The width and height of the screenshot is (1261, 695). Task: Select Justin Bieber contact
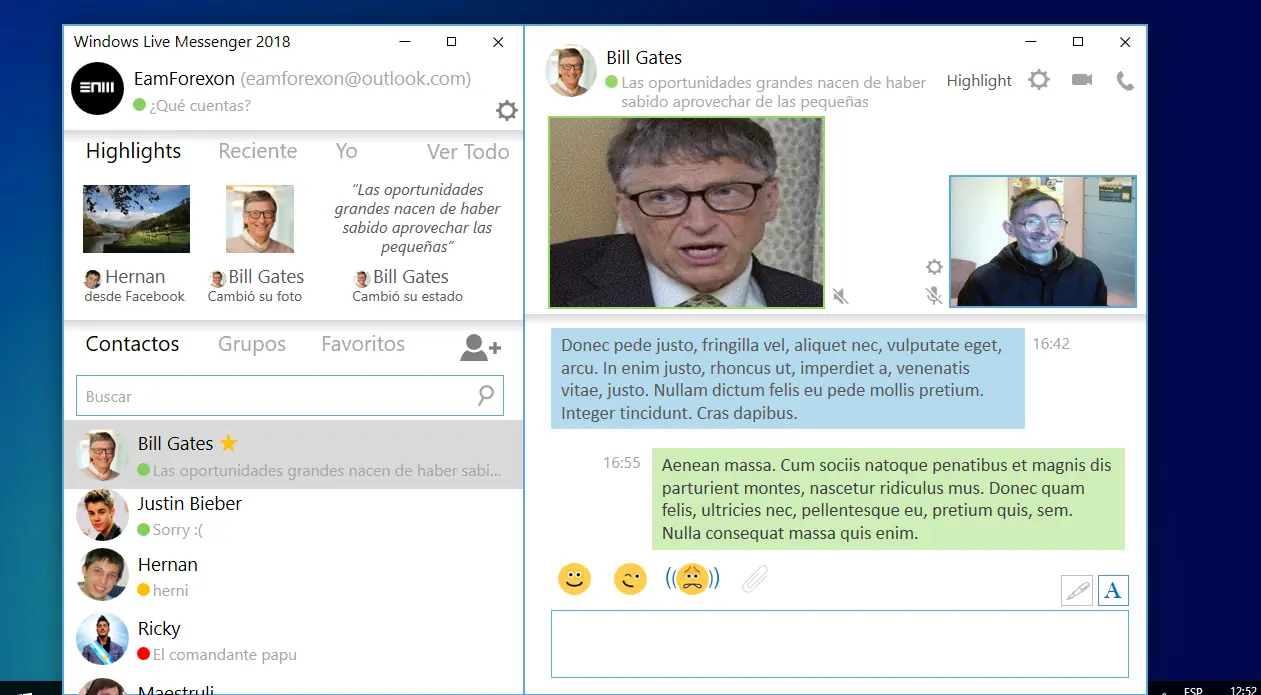pos(293,516)
